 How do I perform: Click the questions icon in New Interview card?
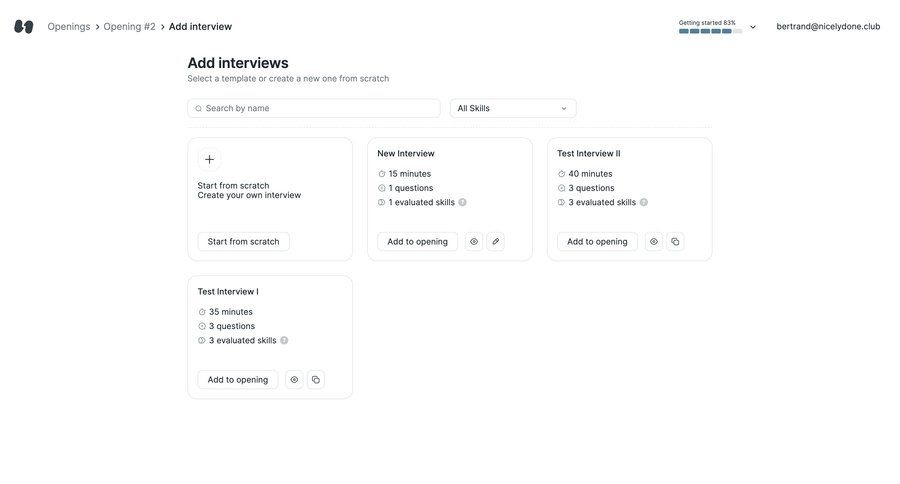(x=382, y=188)
